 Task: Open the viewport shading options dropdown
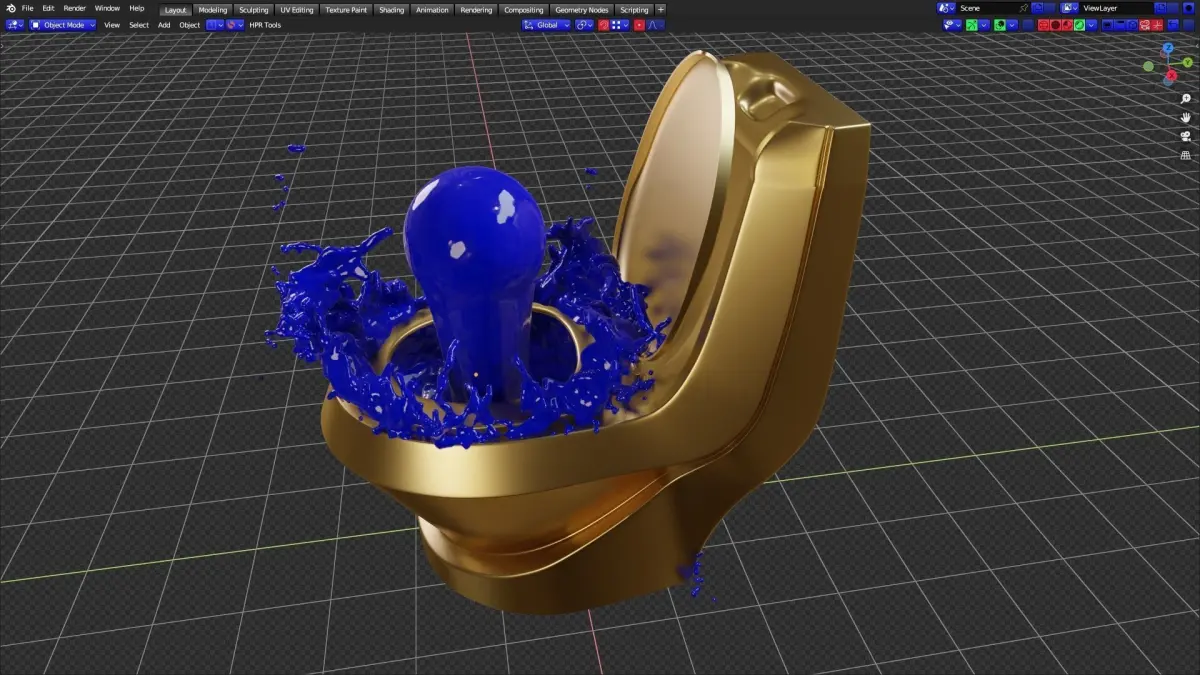click(1091, 25)
